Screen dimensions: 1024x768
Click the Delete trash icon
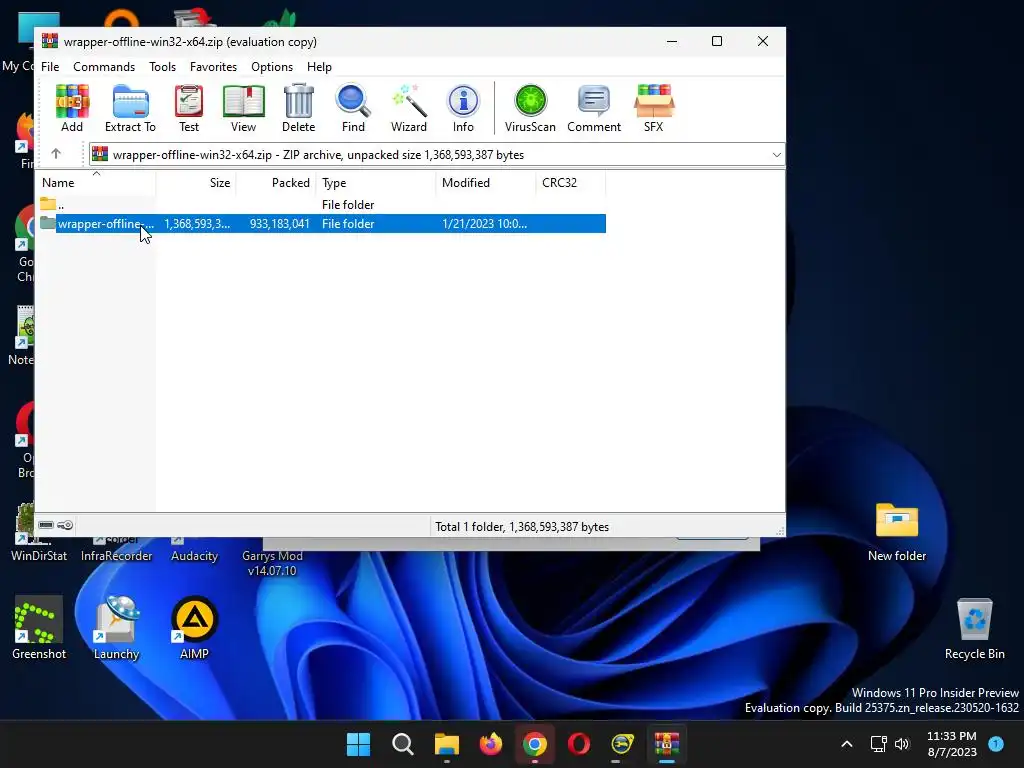(x=298, y=108)
